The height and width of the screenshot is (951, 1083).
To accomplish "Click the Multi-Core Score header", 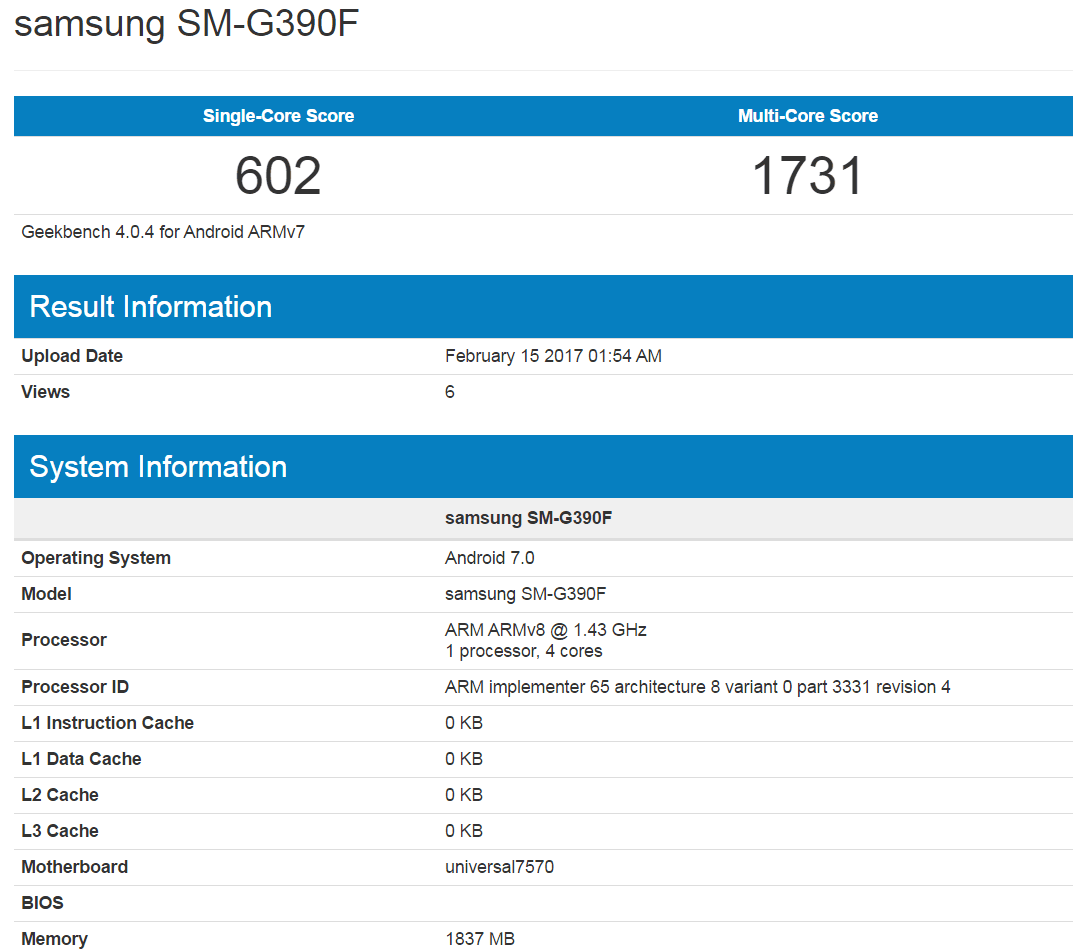I will (807, 116).
